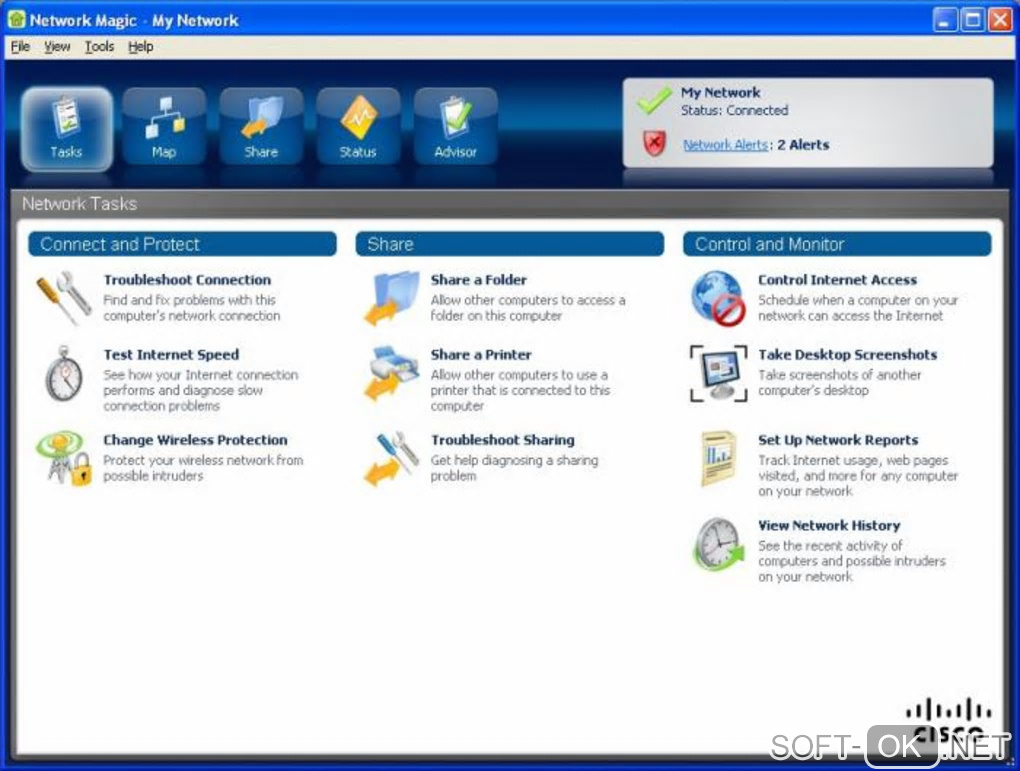This screenshot has width=1020, height=771.
Task: Start the Test Internet Speed task
Action: (x=171, y=355)
